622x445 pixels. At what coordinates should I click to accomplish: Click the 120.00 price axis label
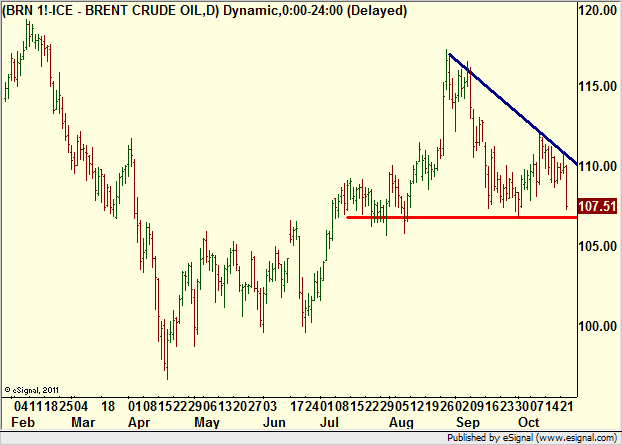pyautogui.click(x=598, y=10)
